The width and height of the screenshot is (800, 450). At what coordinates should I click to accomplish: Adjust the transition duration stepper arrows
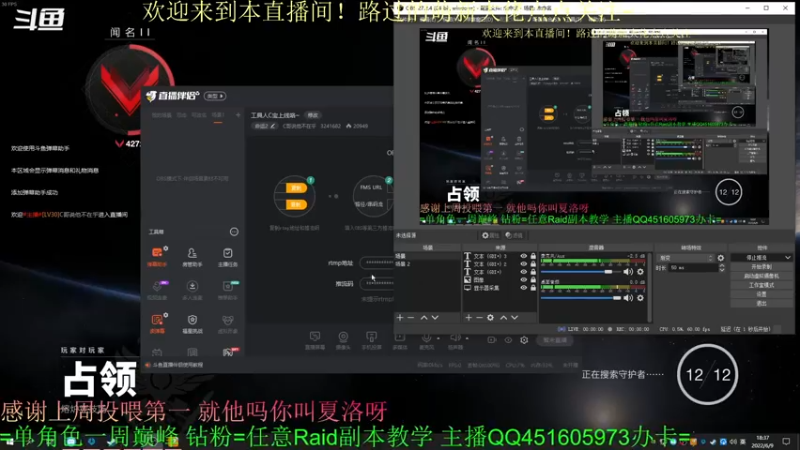[x=721, y=268]
